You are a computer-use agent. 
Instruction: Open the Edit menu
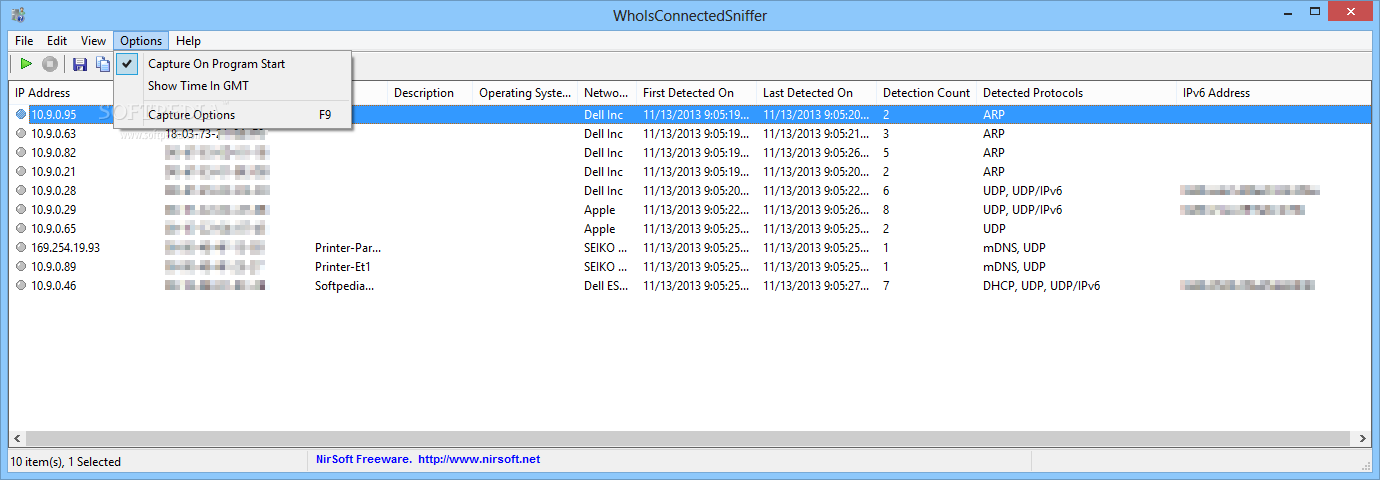57,41
